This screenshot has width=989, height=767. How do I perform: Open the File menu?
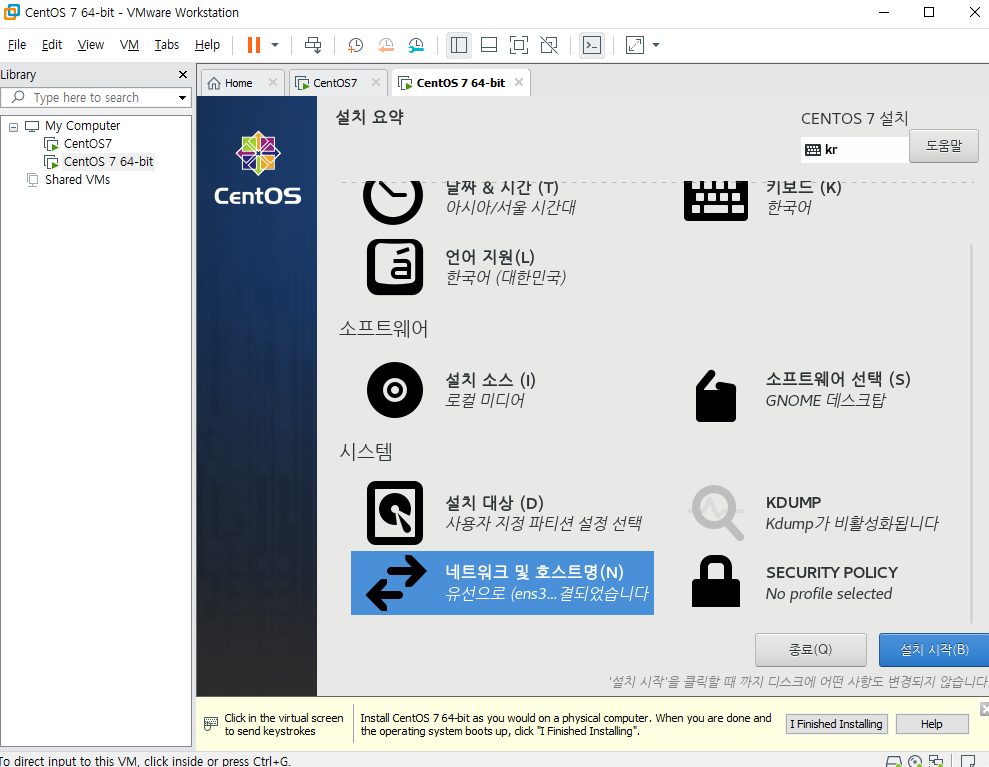17,45
